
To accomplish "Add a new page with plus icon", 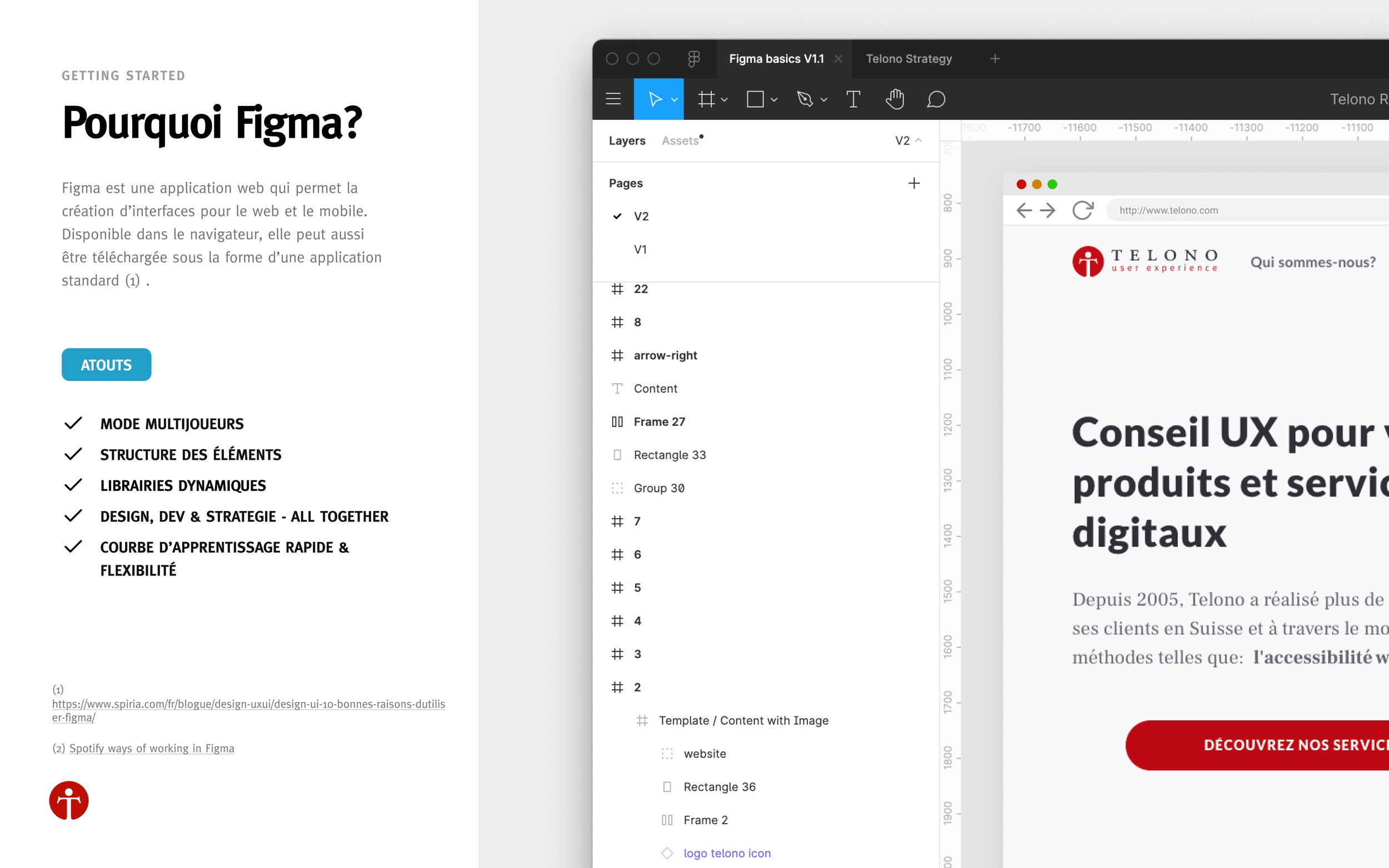I will tap(913, 183).
